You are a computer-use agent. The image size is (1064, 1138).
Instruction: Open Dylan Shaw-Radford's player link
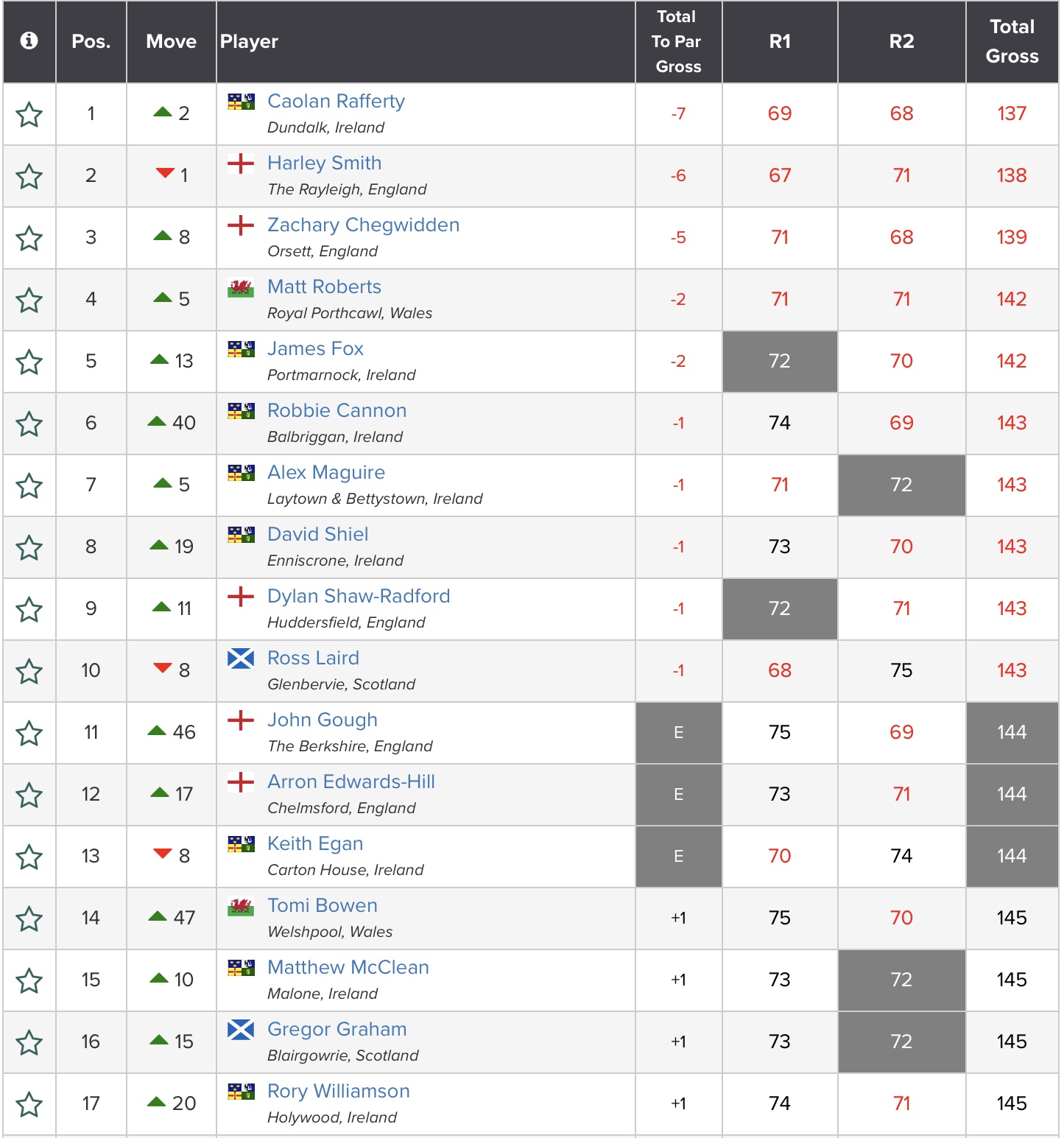click(x=359, y=596)
